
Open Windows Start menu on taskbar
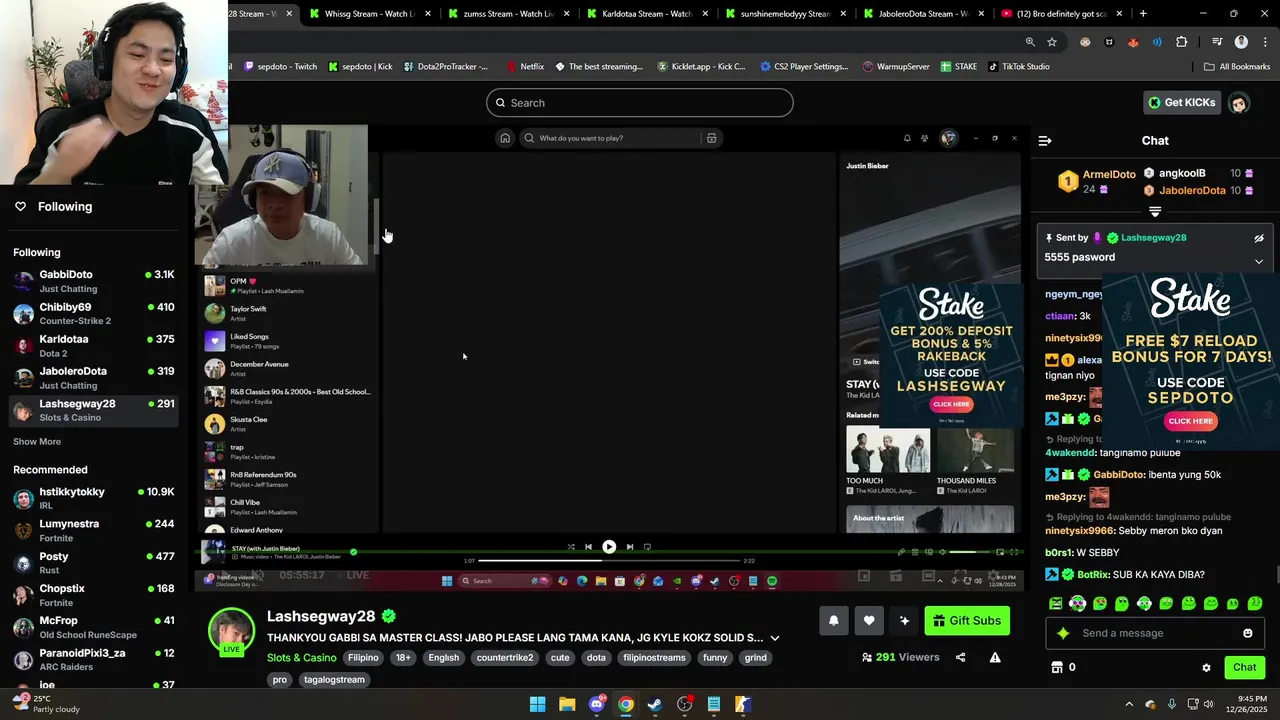537,704
